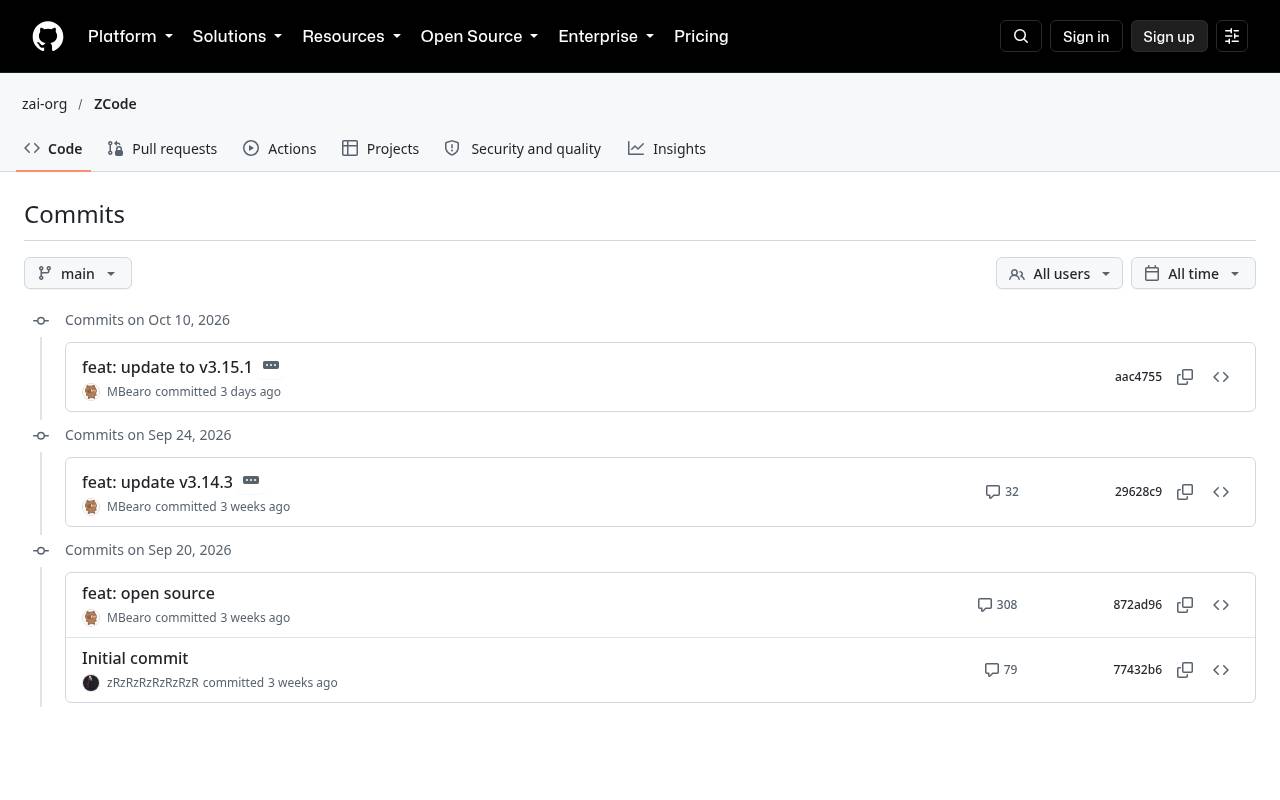Open the zai-org organization link
This screenshot has height=800, width=1280.
click(45, 104)
